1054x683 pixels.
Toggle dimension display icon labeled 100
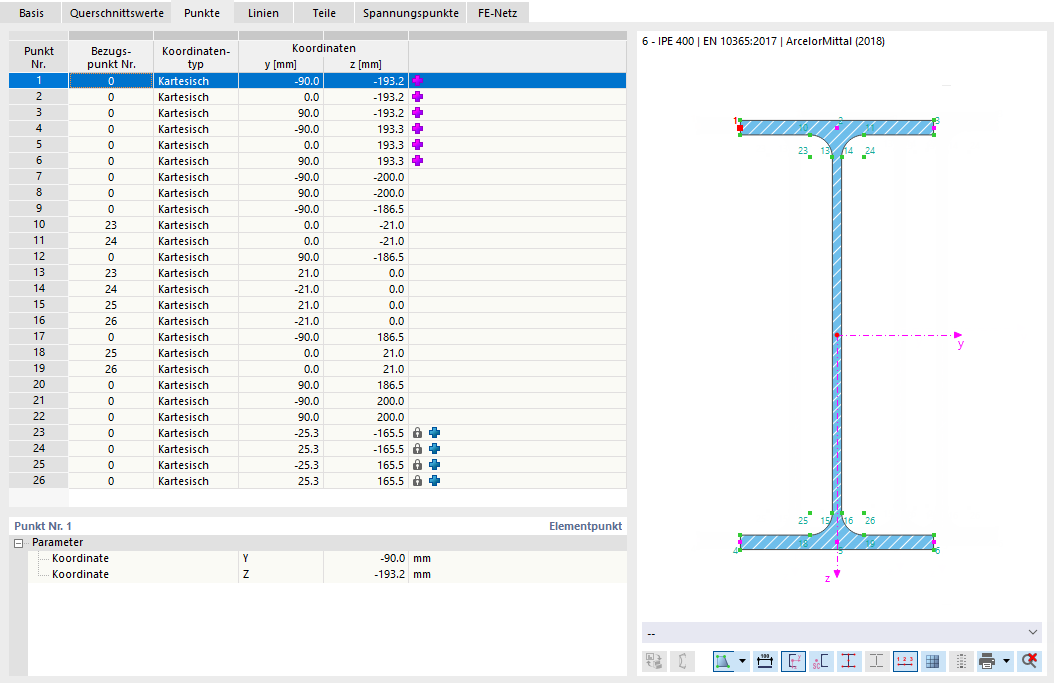pos(764,661)
